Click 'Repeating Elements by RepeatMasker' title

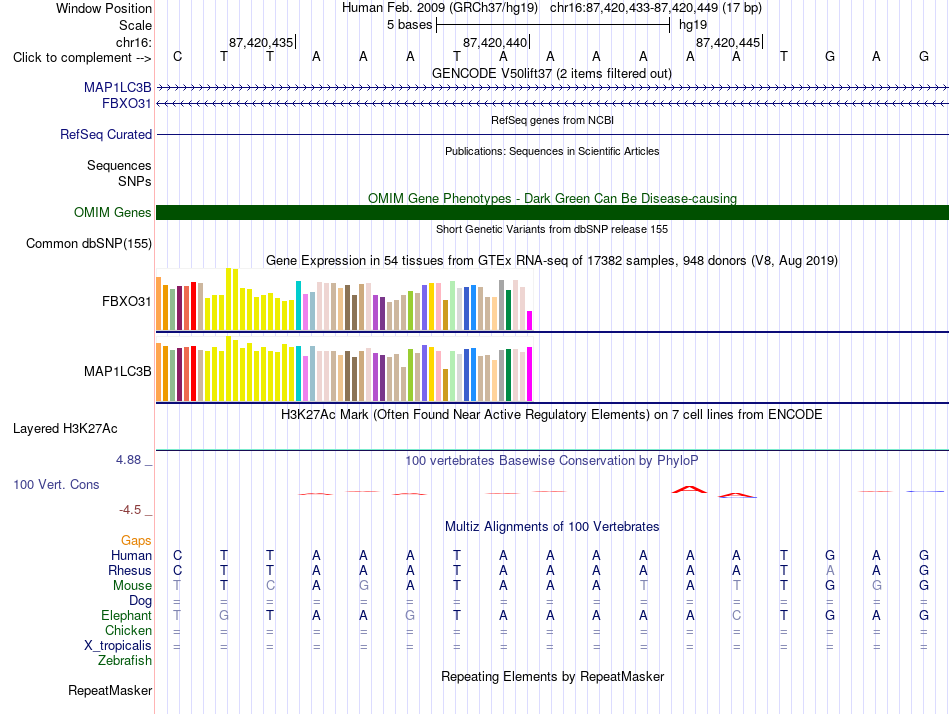(x=553, y=677)
